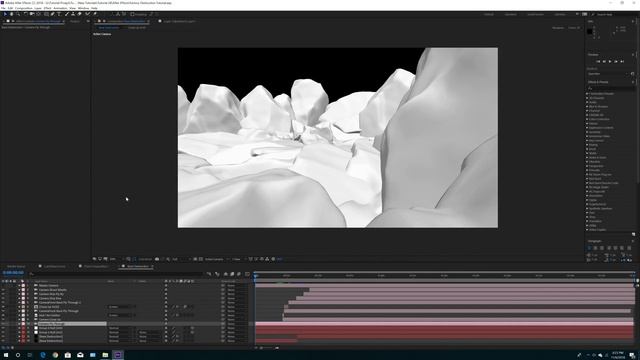Click right-align icon in Paragraph panel
Screen dimensions: 640x360
click(x=601, y=248)
